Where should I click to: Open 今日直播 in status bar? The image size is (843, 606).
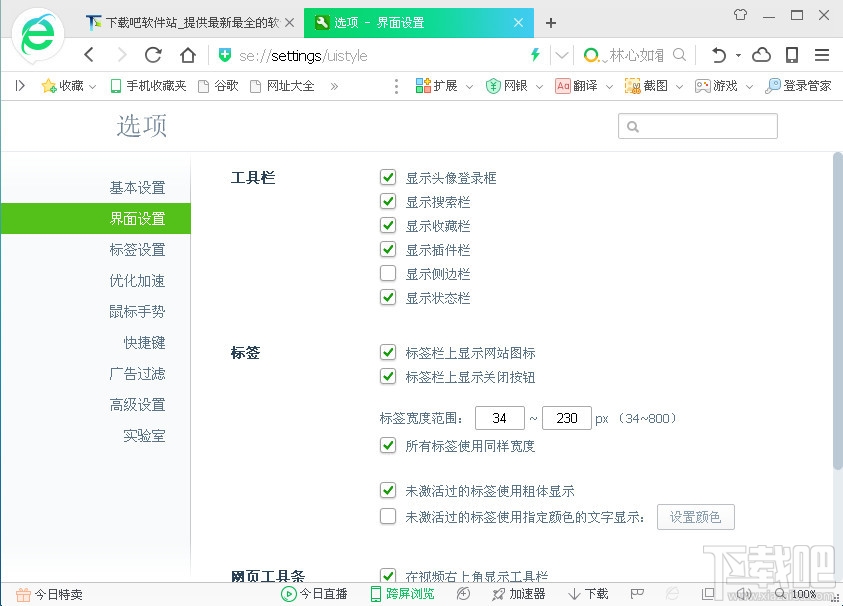315,594
